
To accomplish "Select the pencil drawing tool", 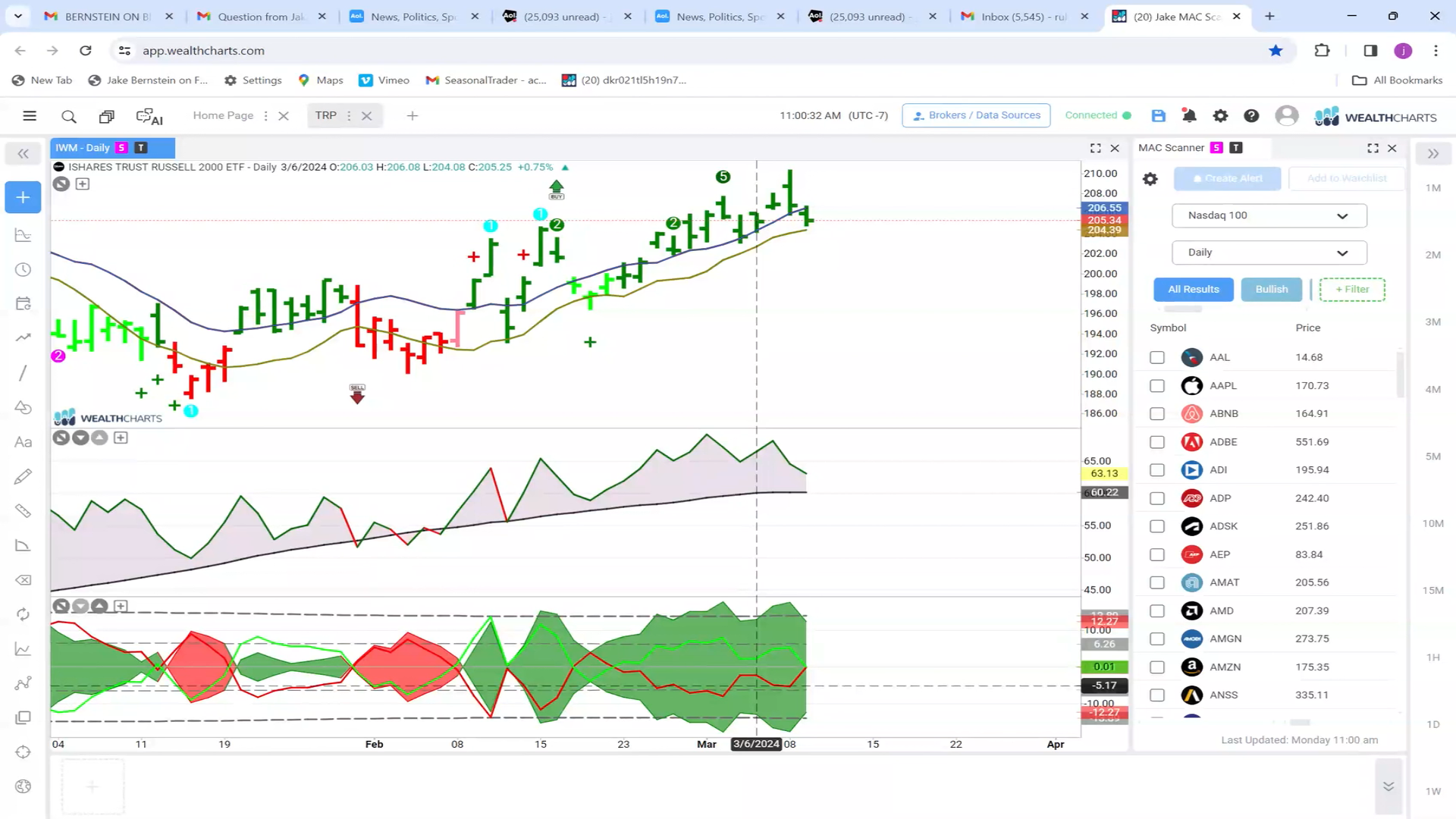I will (23, 476).
